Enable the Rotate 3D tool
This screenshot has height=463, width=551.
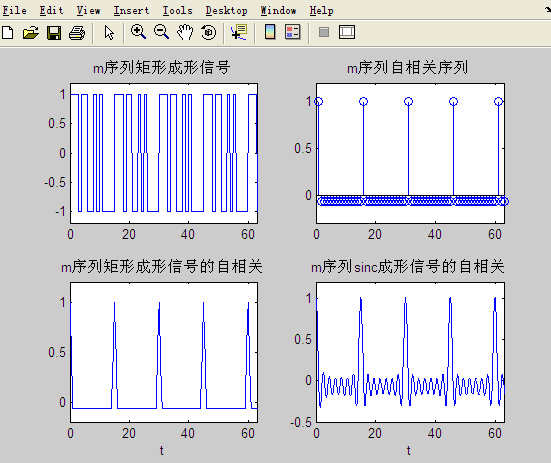pyautogui.click(x=208, y=32)
